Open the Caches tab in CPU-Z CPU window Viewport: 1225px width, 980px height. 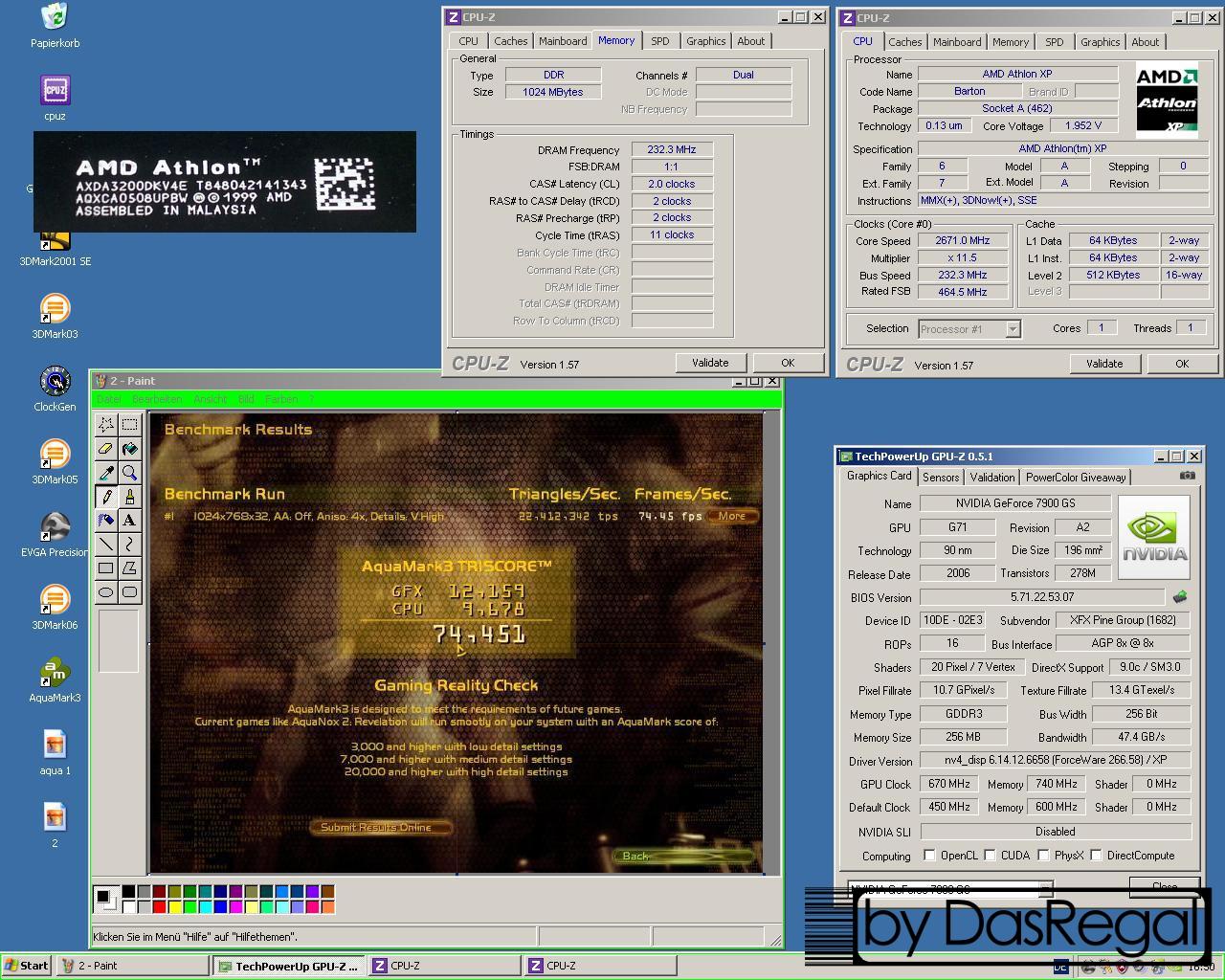click(904, 42)
